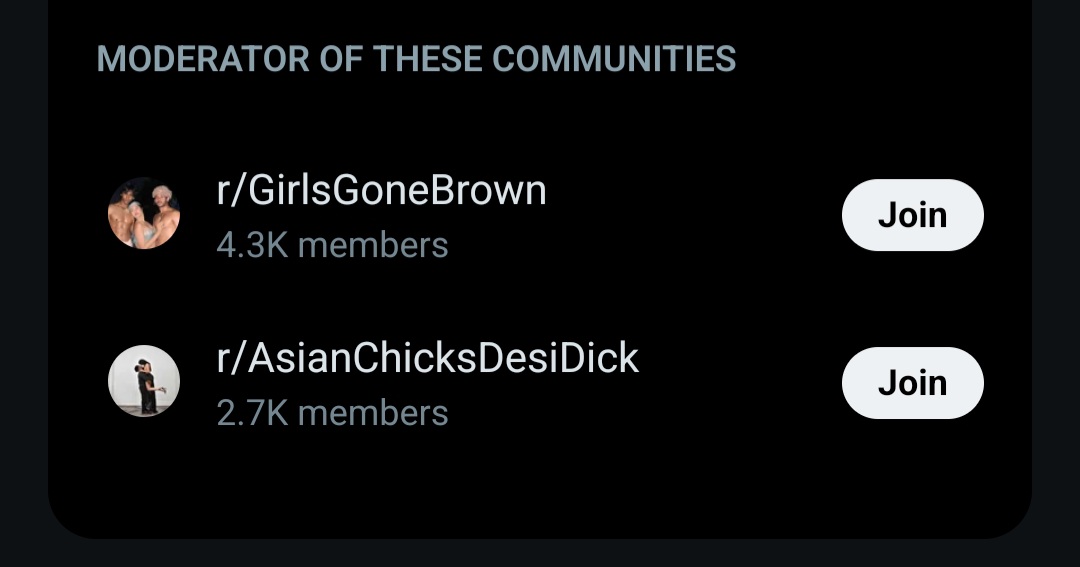This screenshot has height=567, width=1080.
Task: Select the r/GirlsGoneBrown row in the list
Action: tap(540, 215)
